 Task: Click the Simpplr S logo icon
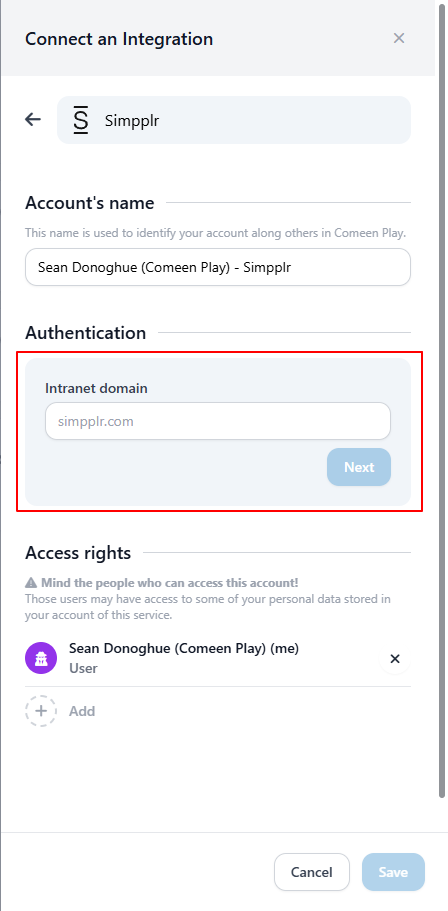point(81,120)
